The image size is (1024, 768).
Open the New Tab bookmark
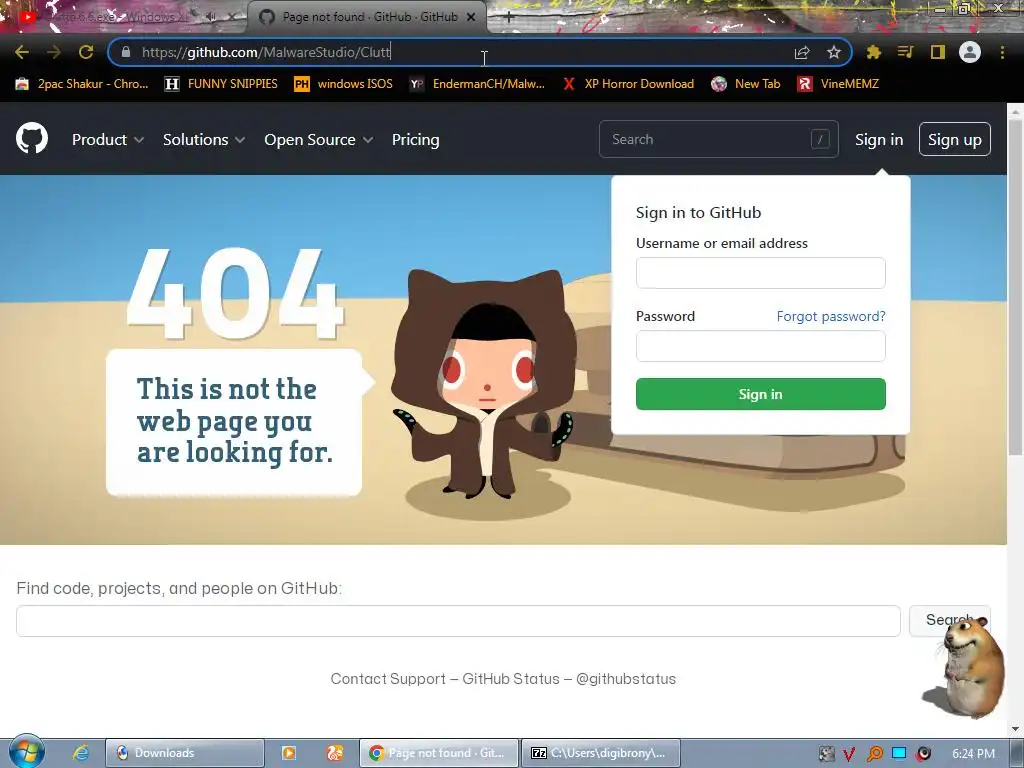tap(746, 84)
